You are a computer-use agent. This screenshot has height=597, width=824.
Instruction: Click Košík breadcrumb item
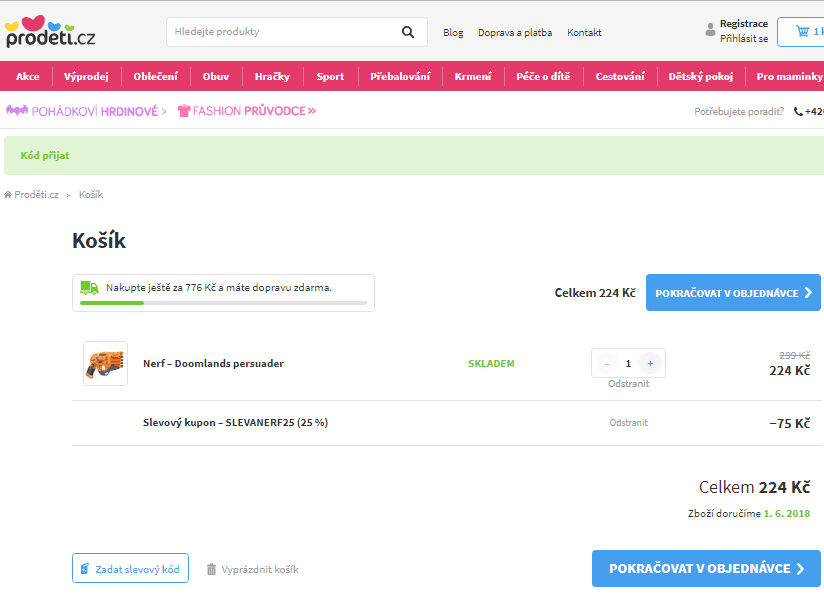point(91,194)
